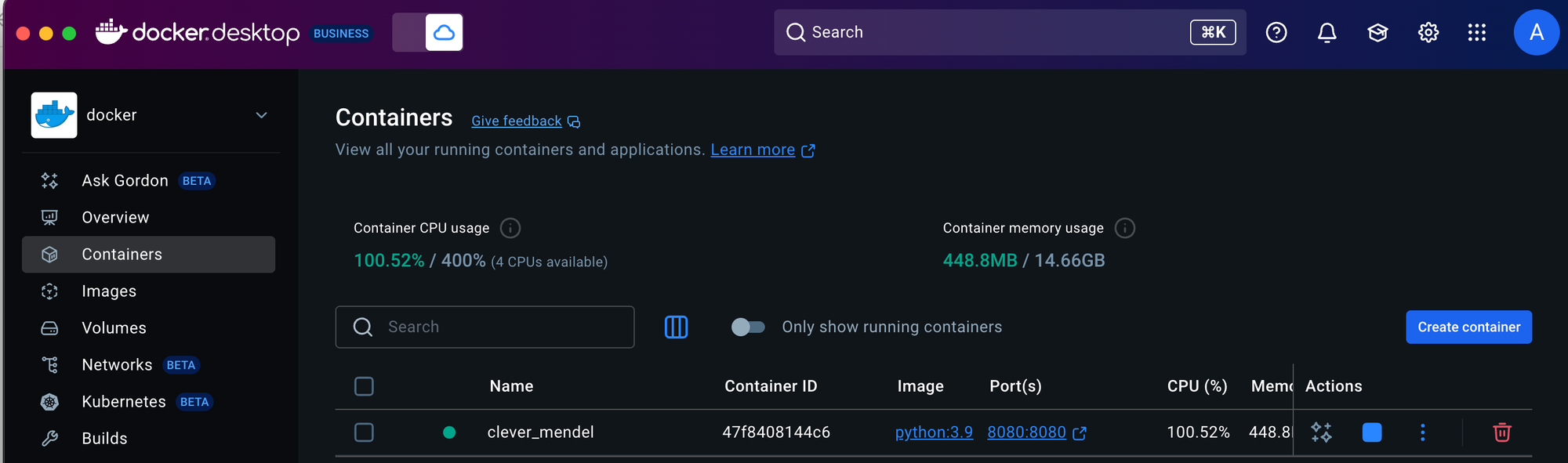
Task: Open Kubernetes in sidebar
Action: coord(149,402)
